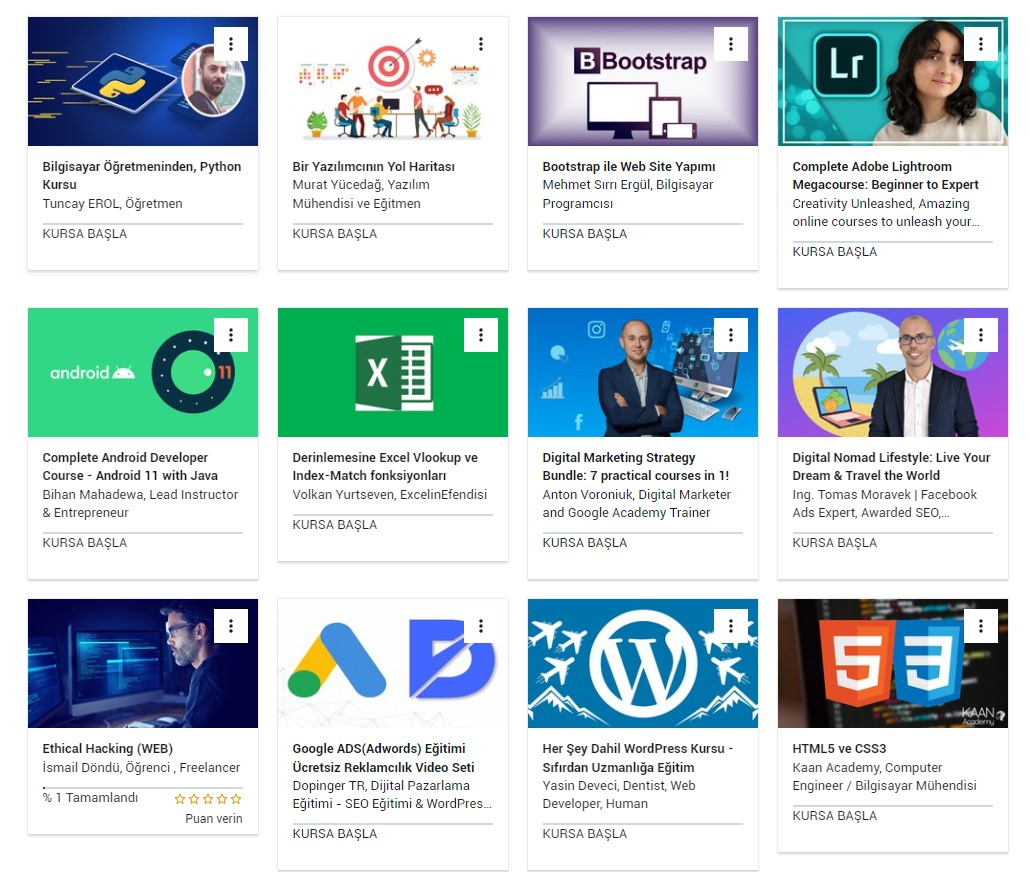Viewport: 1030px width, 872px height.
Task: Open three-dot menu on Adobe Lightroom course
Action: pyautogui.click(x=981, y=44)
